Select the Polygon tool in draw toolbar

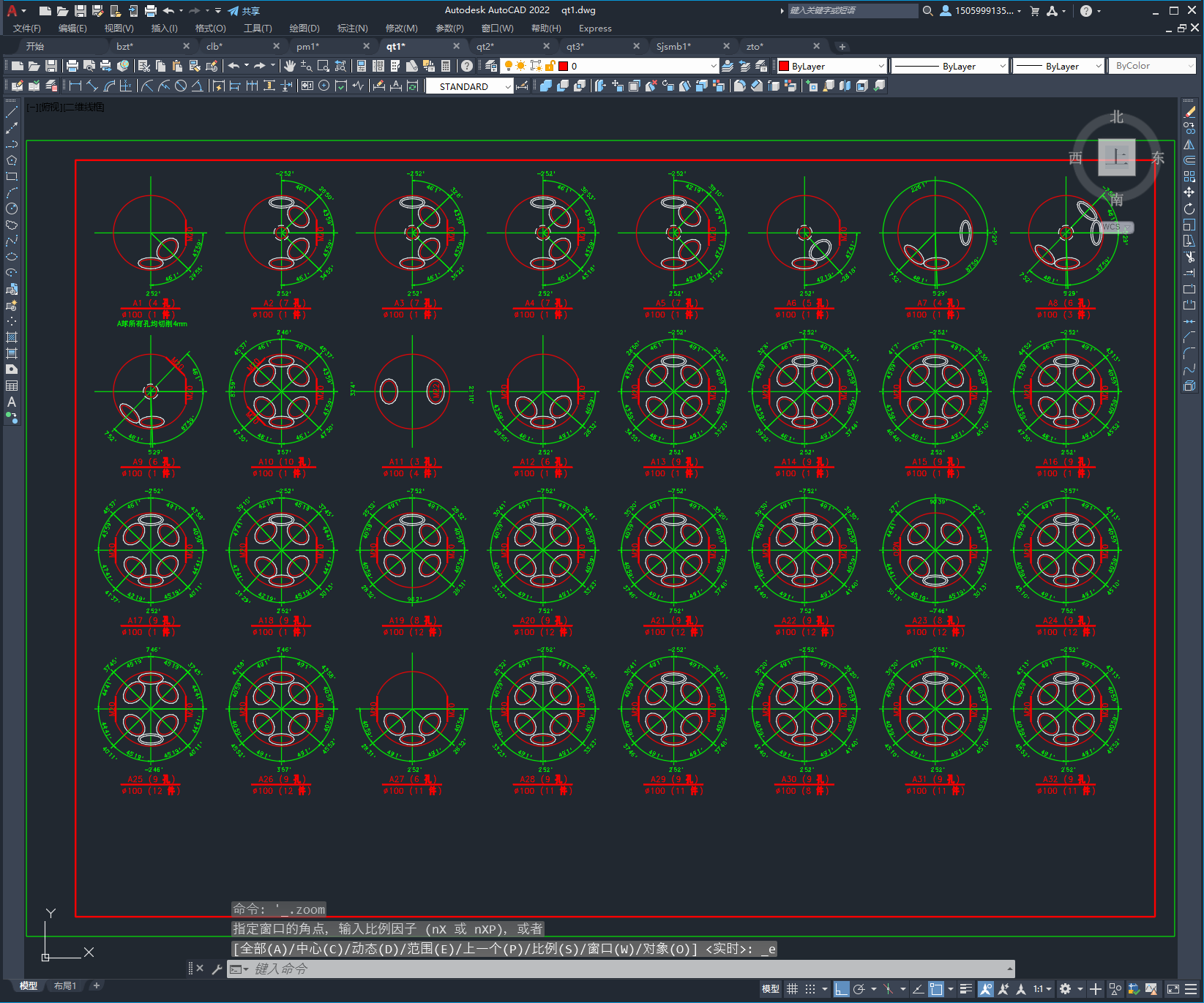12,160
